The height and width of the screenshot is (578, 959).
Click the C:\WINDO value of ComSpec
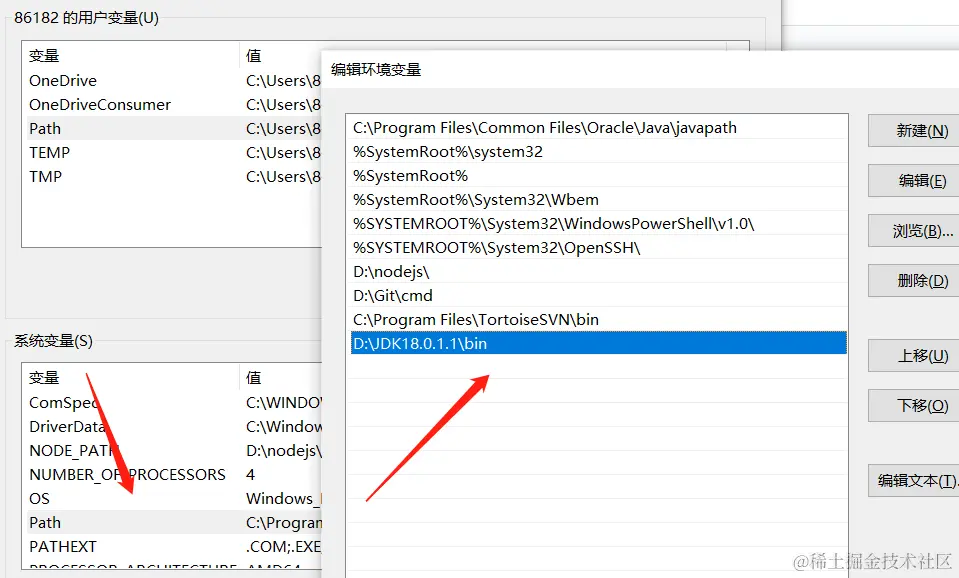click(x=284, y=402)
